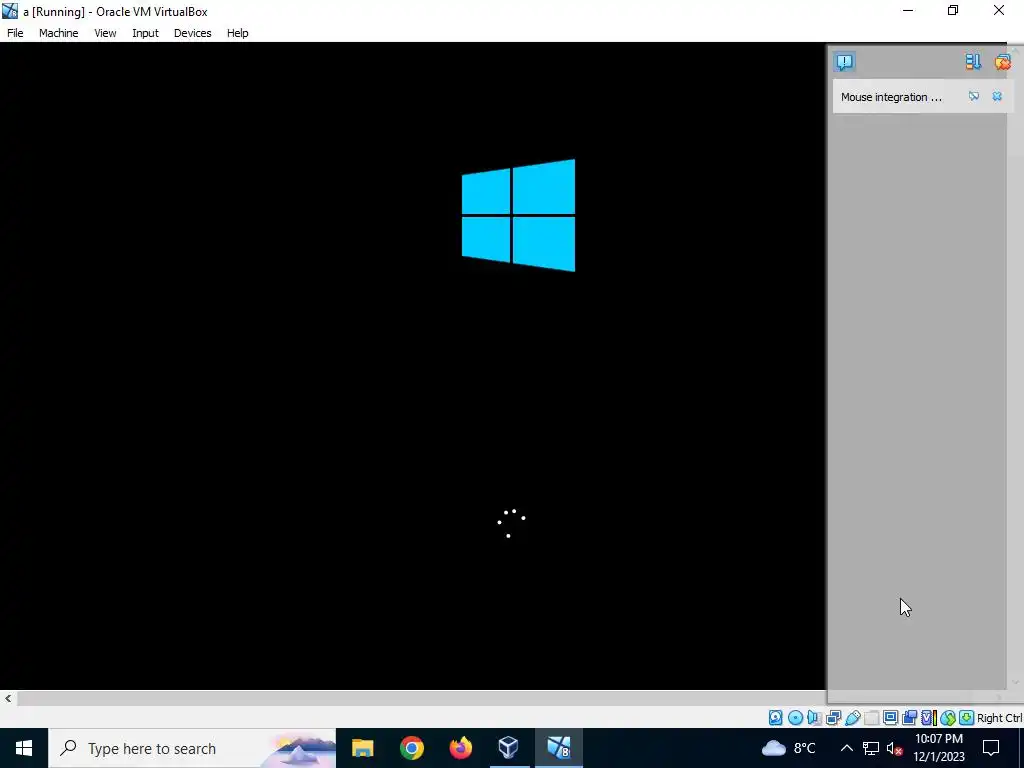The image size is (1024, 768).
Task: Delete all notifications via stacked-messages icon
Action: click(1002, 62)
